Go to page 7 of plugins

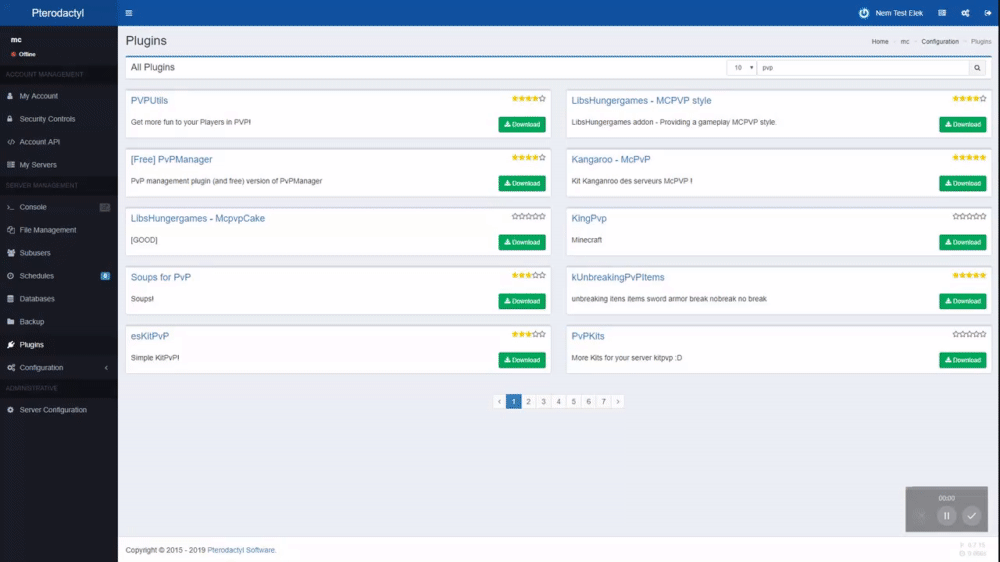(603, 401)
